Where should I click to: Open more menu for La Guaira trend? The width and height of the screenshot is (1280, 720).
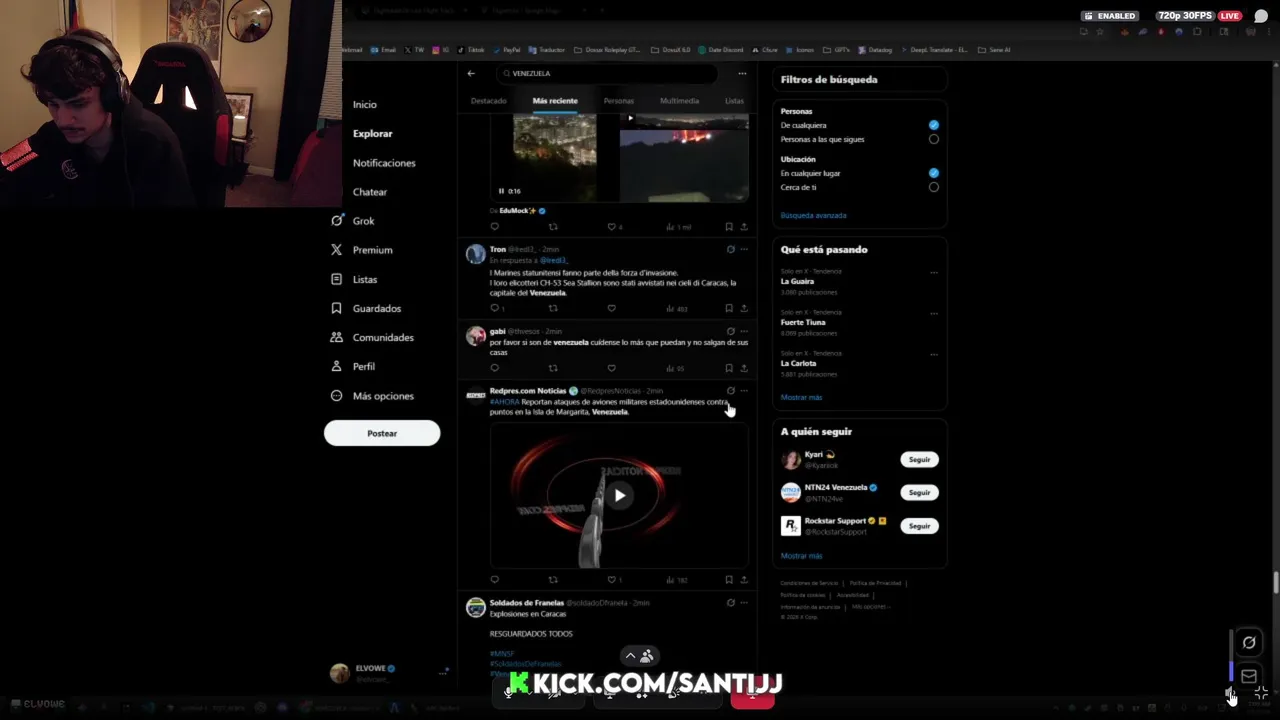[x=934, y=272]
